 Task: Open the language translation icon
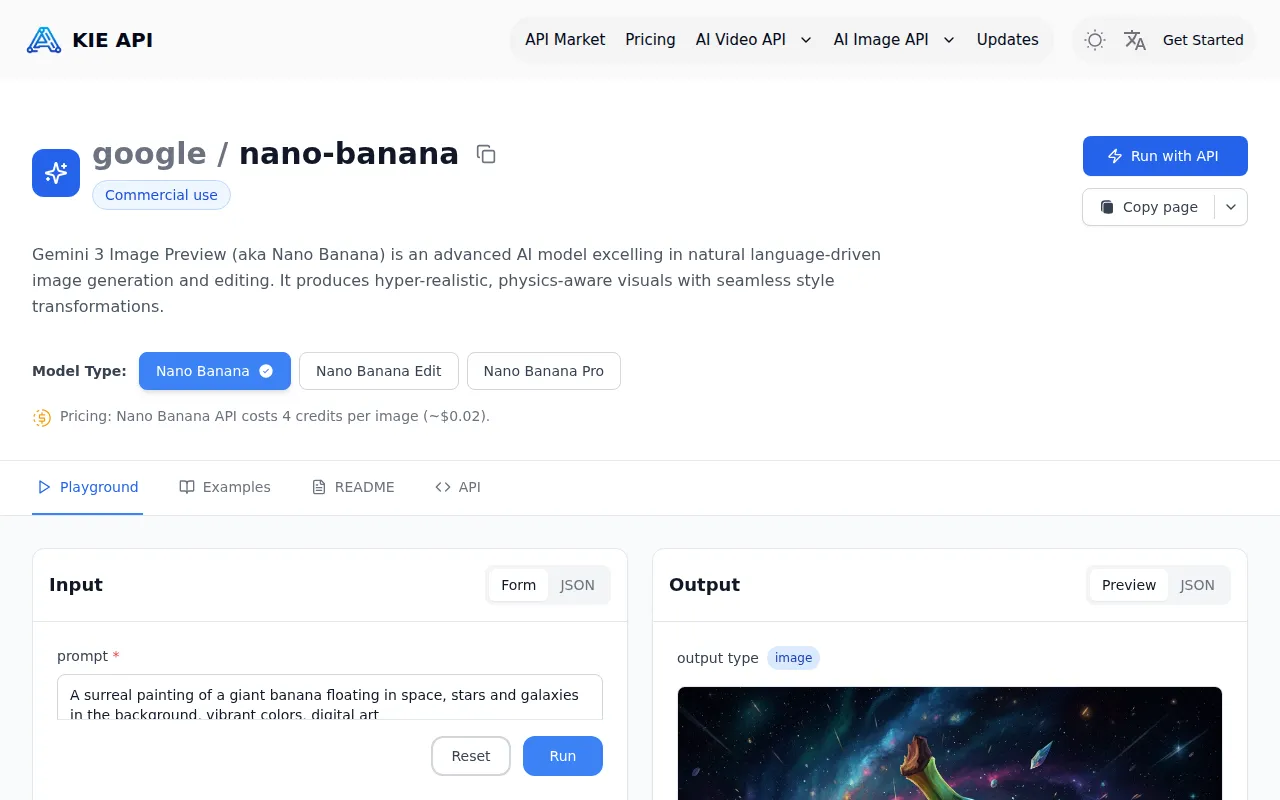tap(1135, 40)
